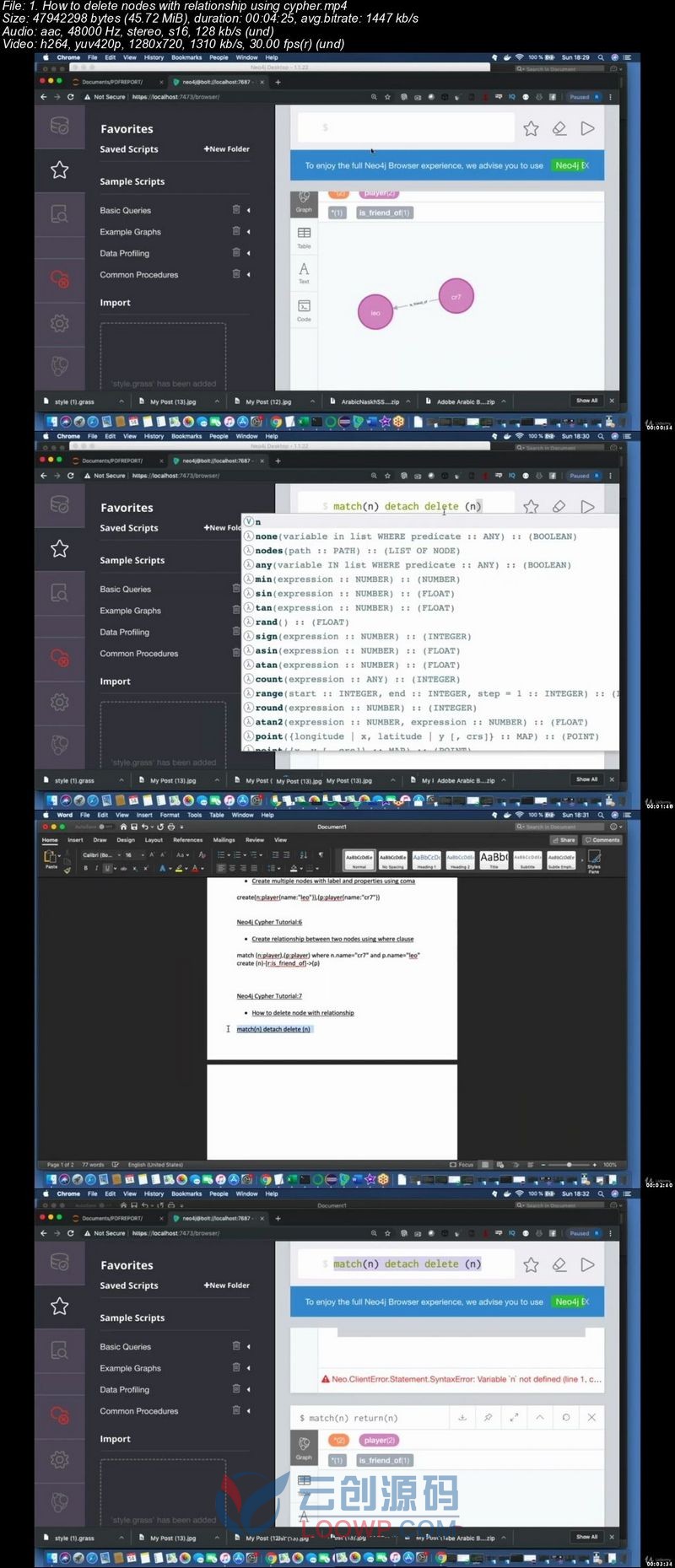
Task: Click +New Folder in the leo–cr7 graph frame
Action: click(x=227, y=149)
